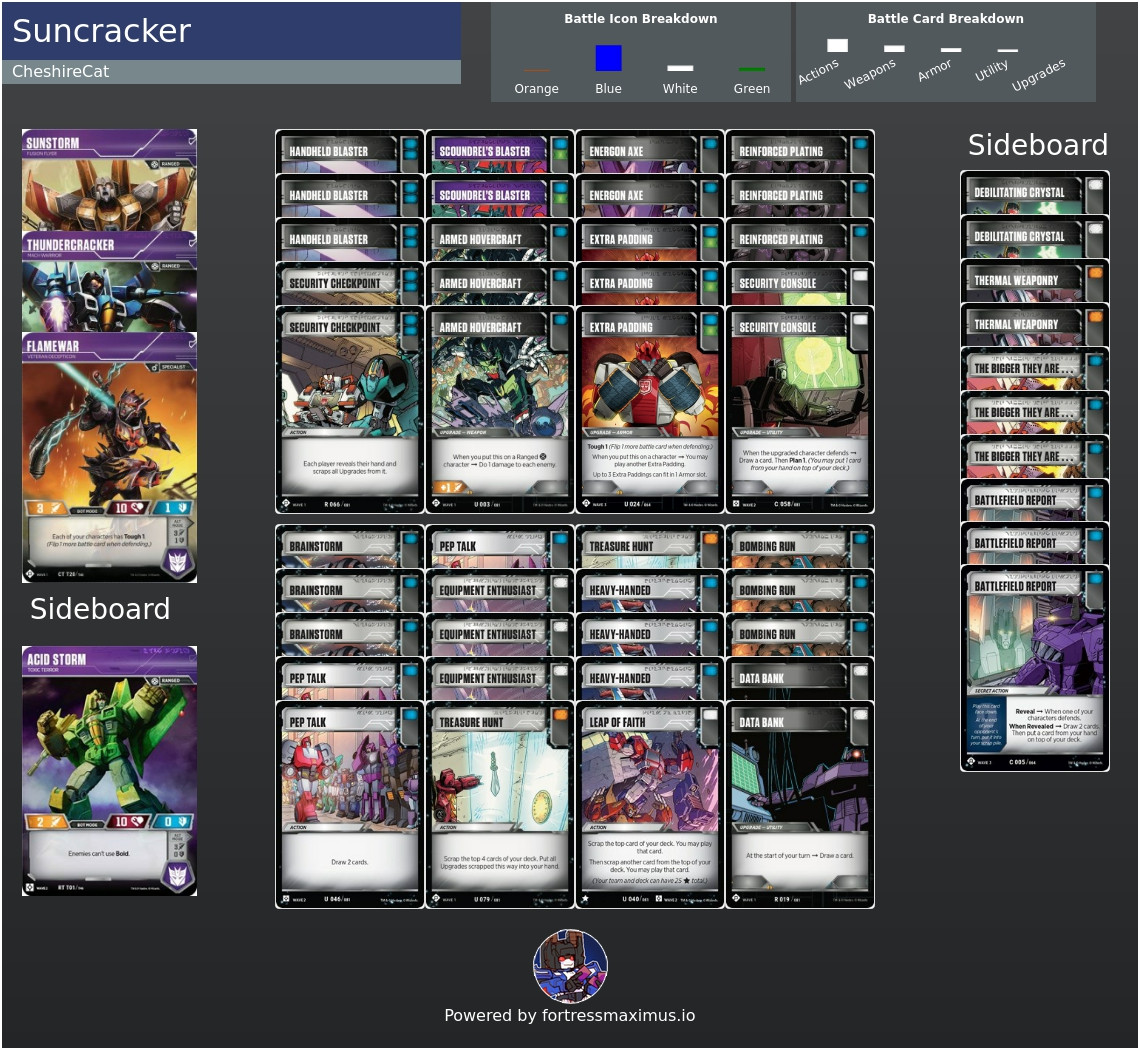
Task: Click the 'Armor' chart label
Action: point(934,70)
